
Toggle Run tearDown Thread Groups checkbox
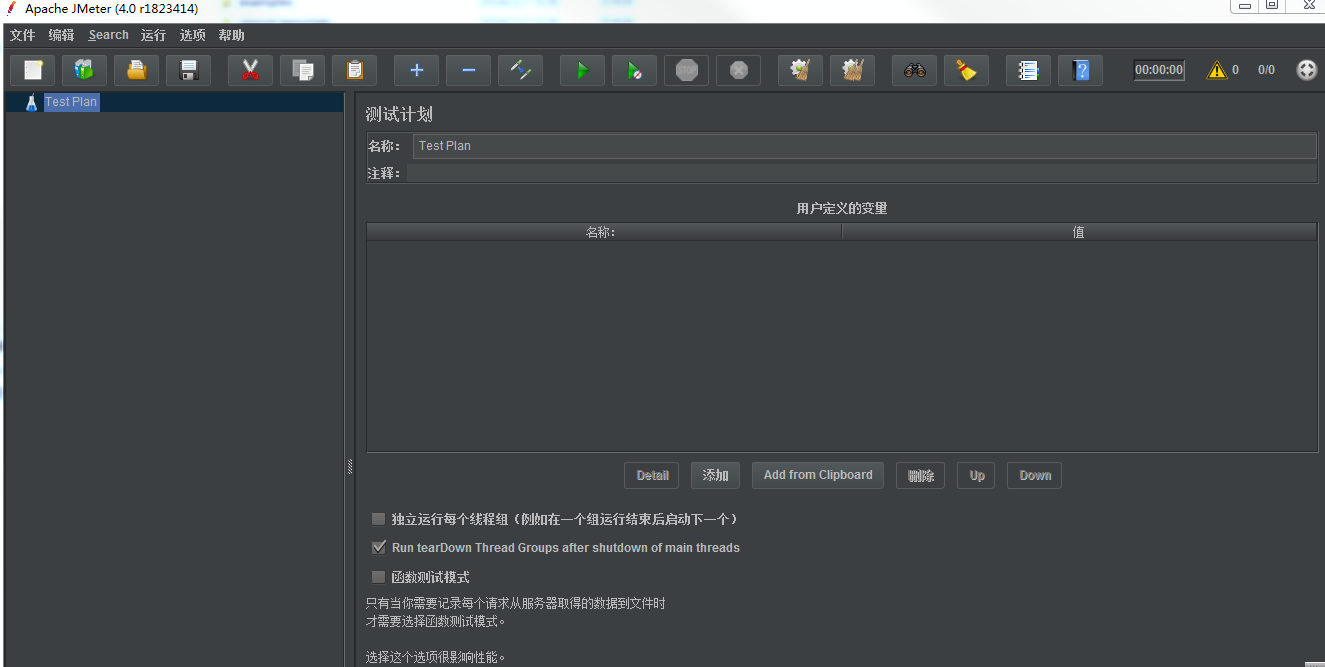coord(378,547)
